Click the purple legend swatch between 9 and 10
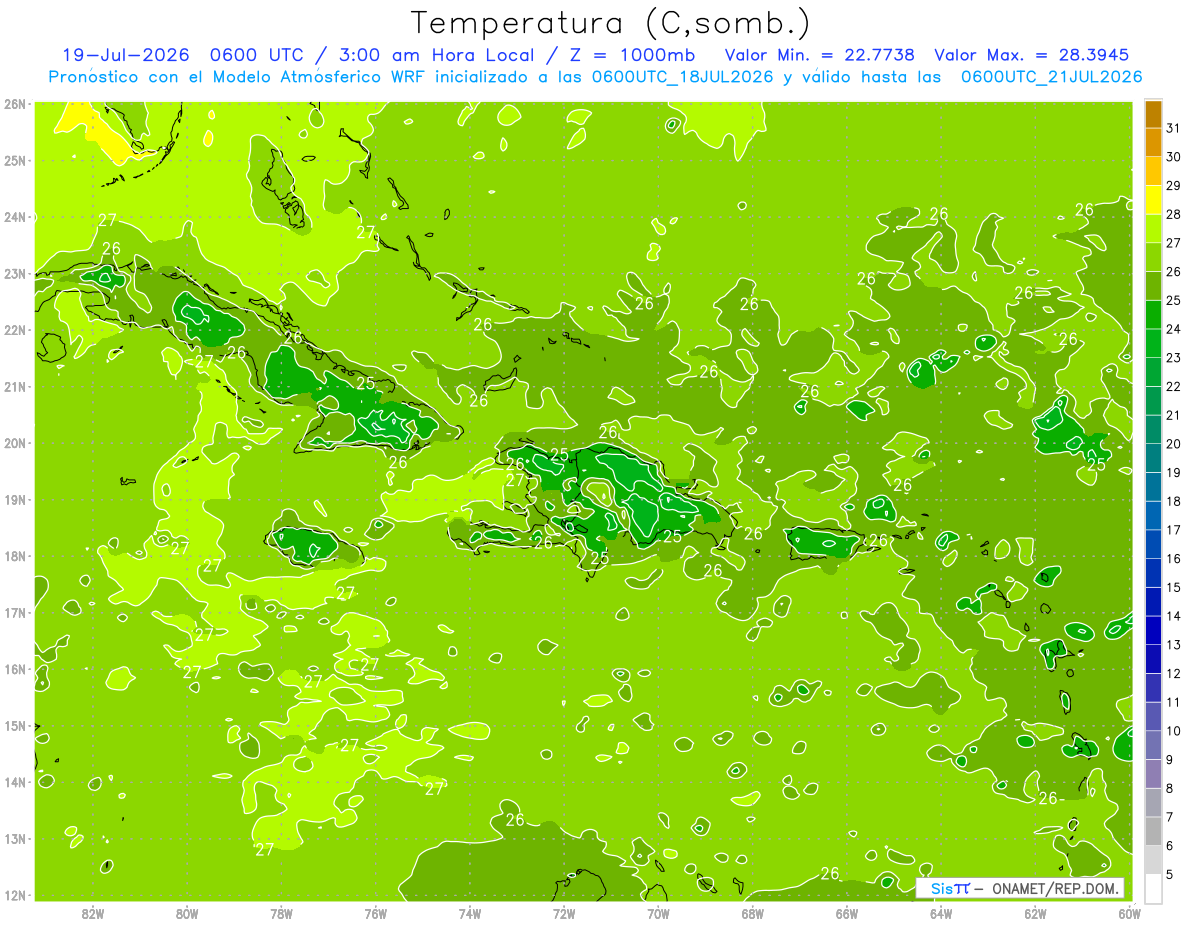This screenshot has width=1200, height=927. (1153, 745)
